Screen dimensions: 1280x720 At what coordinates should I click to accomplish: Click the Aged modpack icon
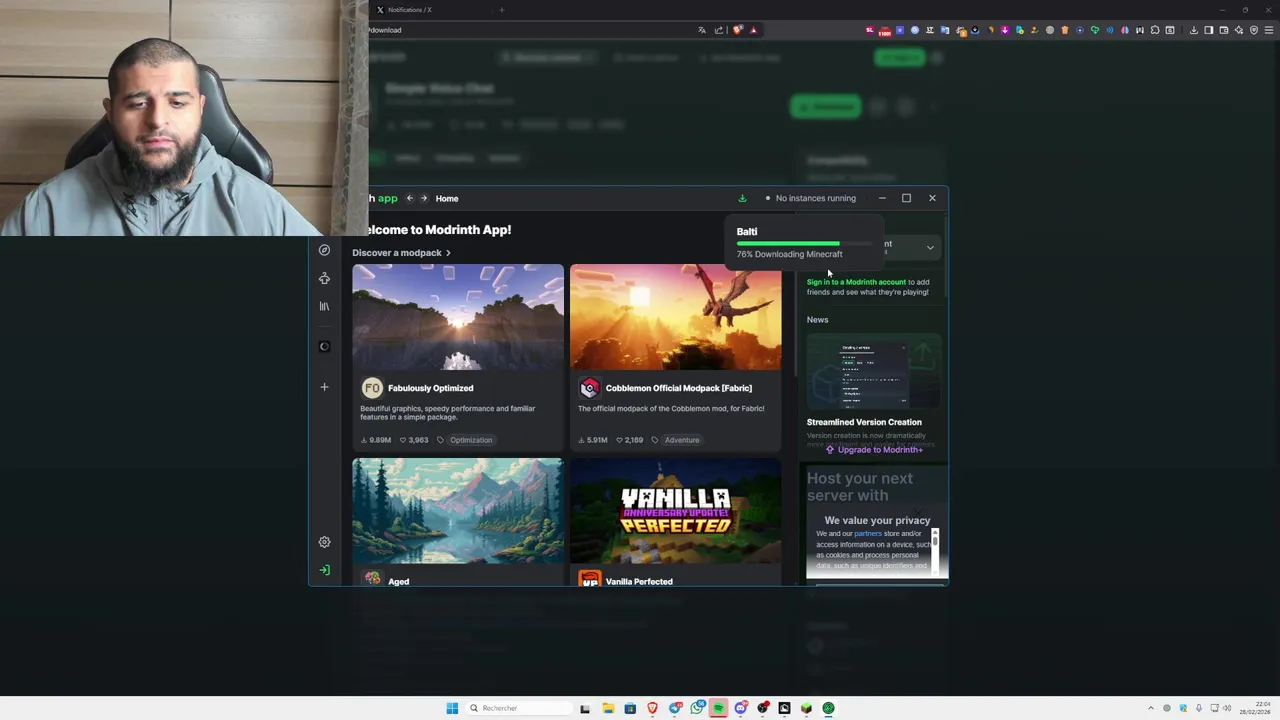(372, 580)
